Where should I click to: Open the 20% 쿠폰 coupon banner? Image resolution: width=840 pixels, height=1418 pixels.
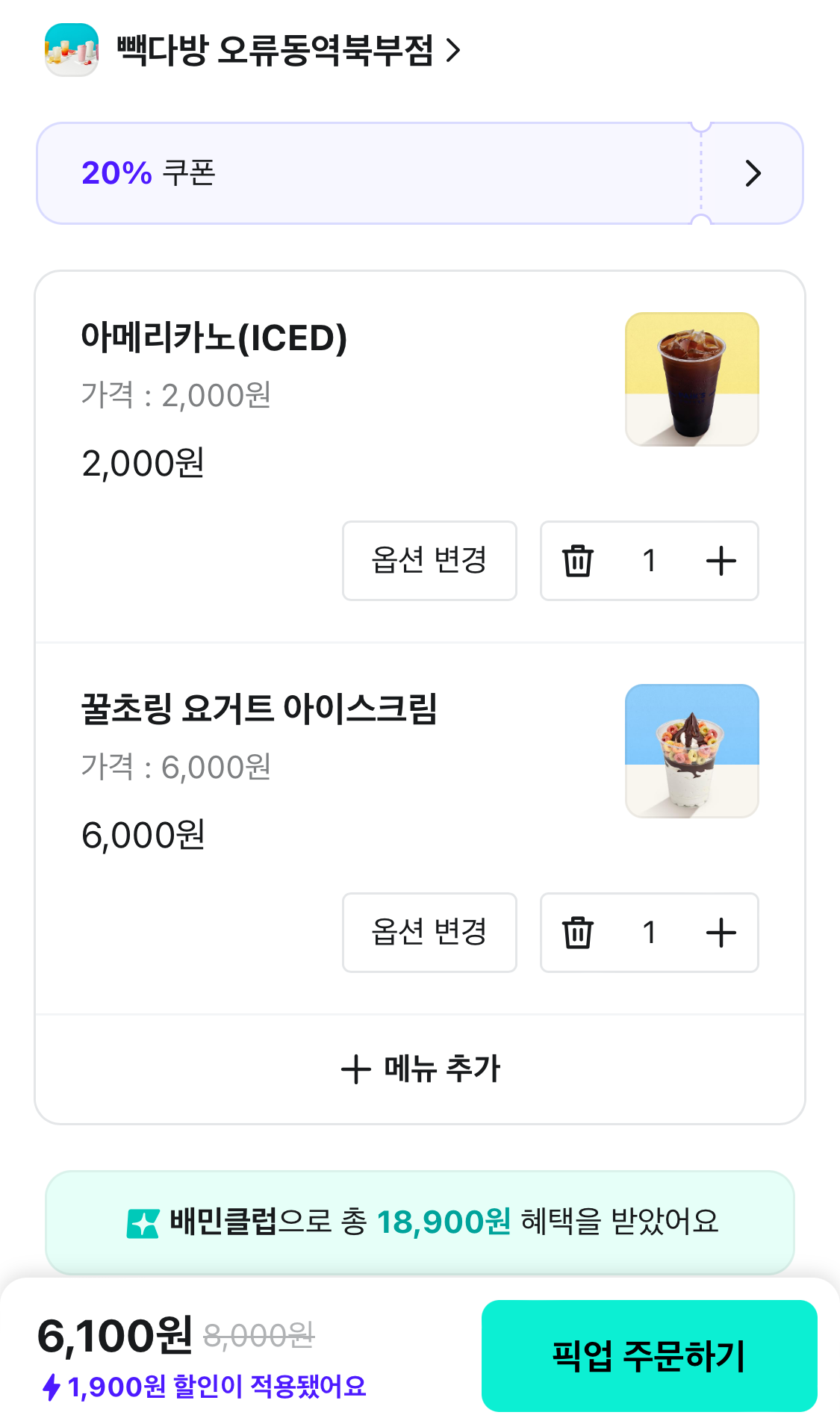366,173
